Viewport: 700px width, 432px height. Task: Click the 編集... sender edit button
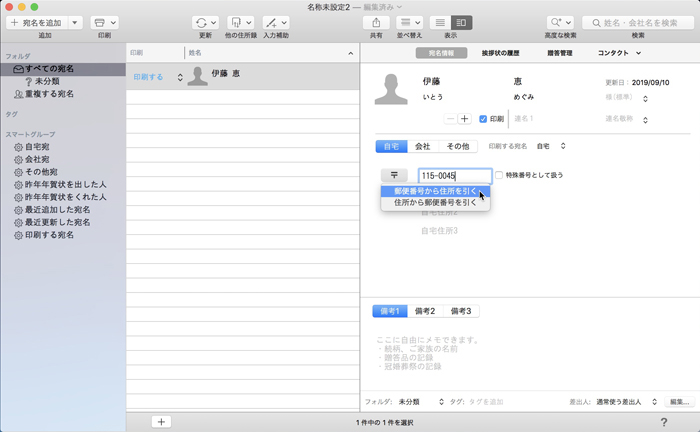680,401
